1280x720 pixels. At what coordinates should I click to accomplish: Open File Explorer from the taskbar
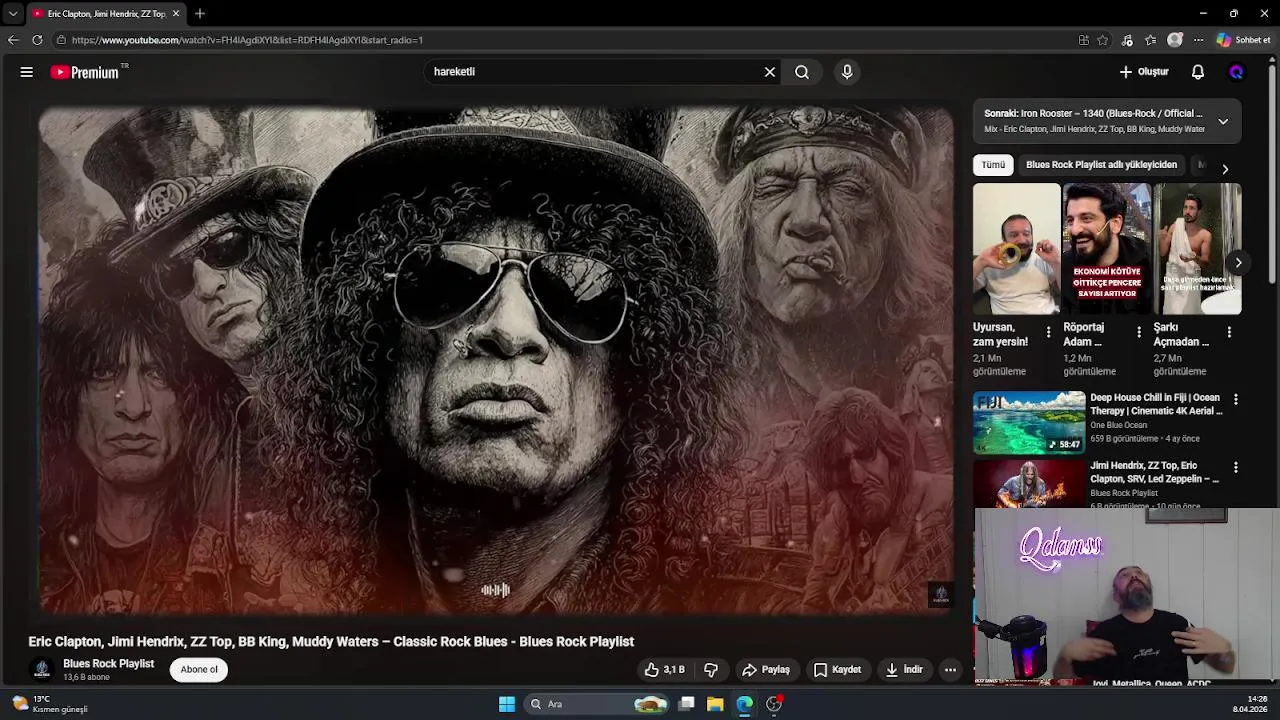coord(715,704)
